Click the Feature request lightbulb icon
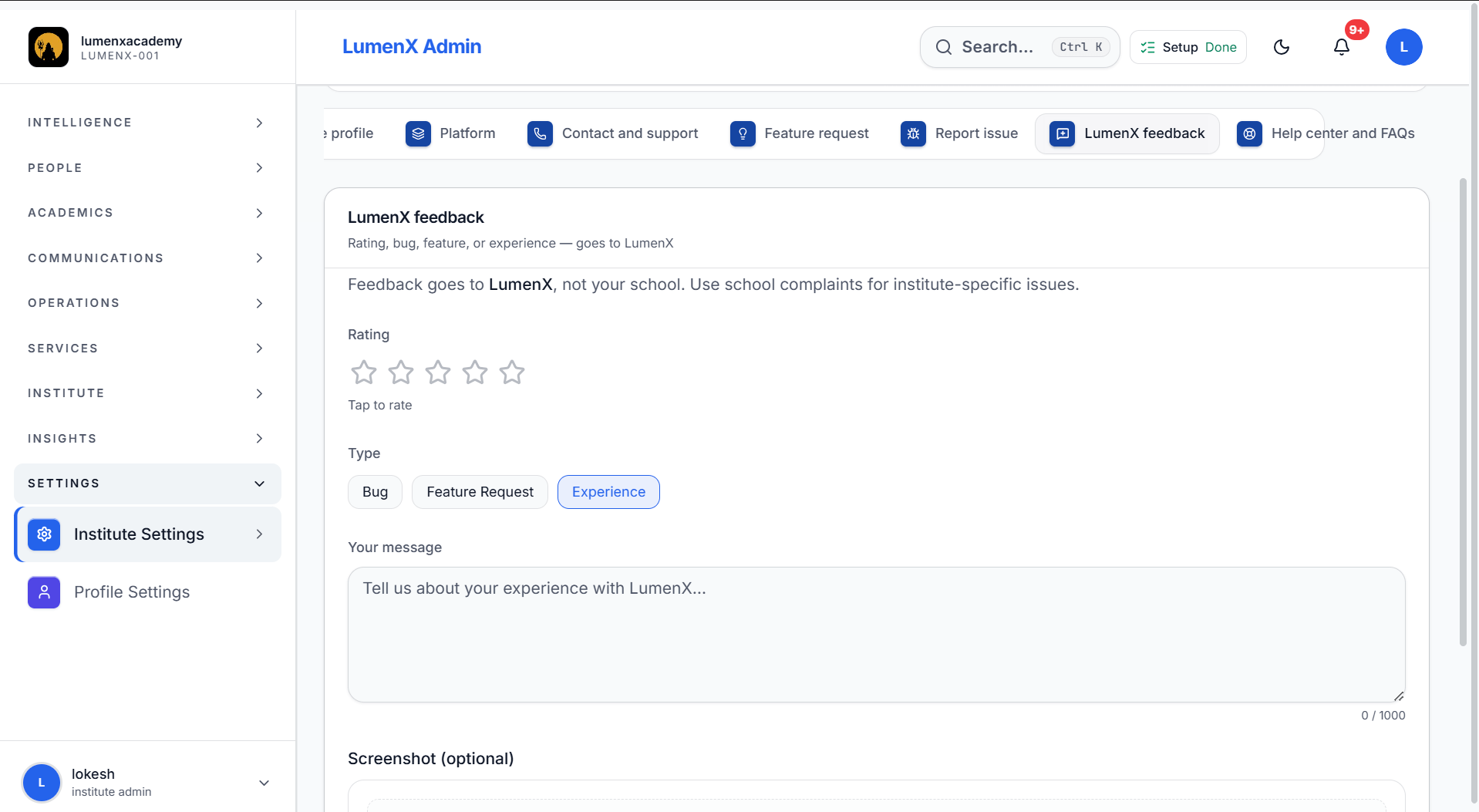The image size is (1479, 812). point(743,133)
